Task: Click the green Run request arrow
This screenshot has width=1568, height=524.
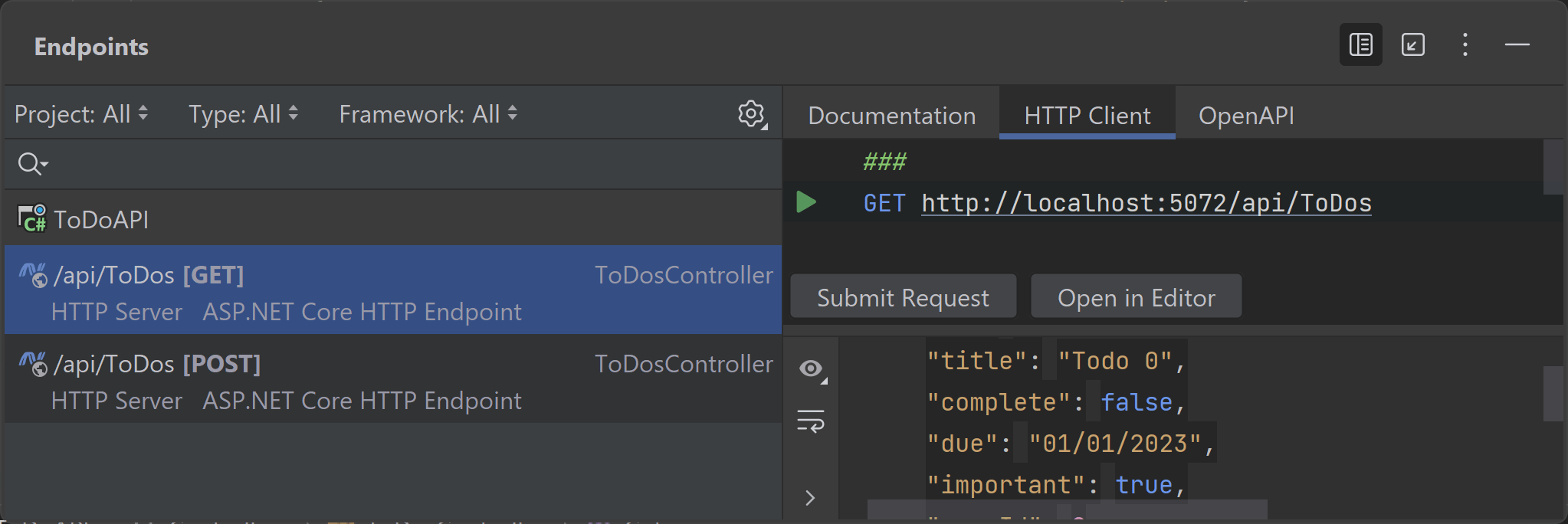Action: coord(805,202)
